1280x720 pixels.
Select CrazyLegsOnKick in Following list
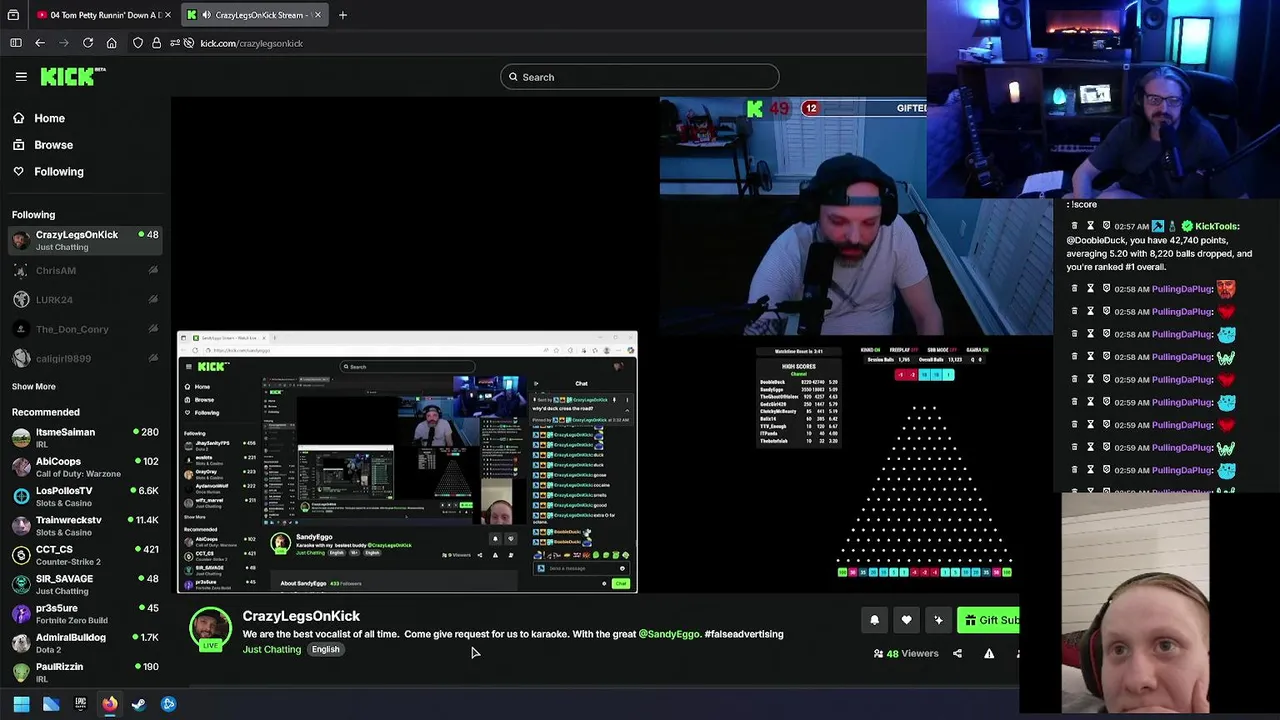point(85,240)
